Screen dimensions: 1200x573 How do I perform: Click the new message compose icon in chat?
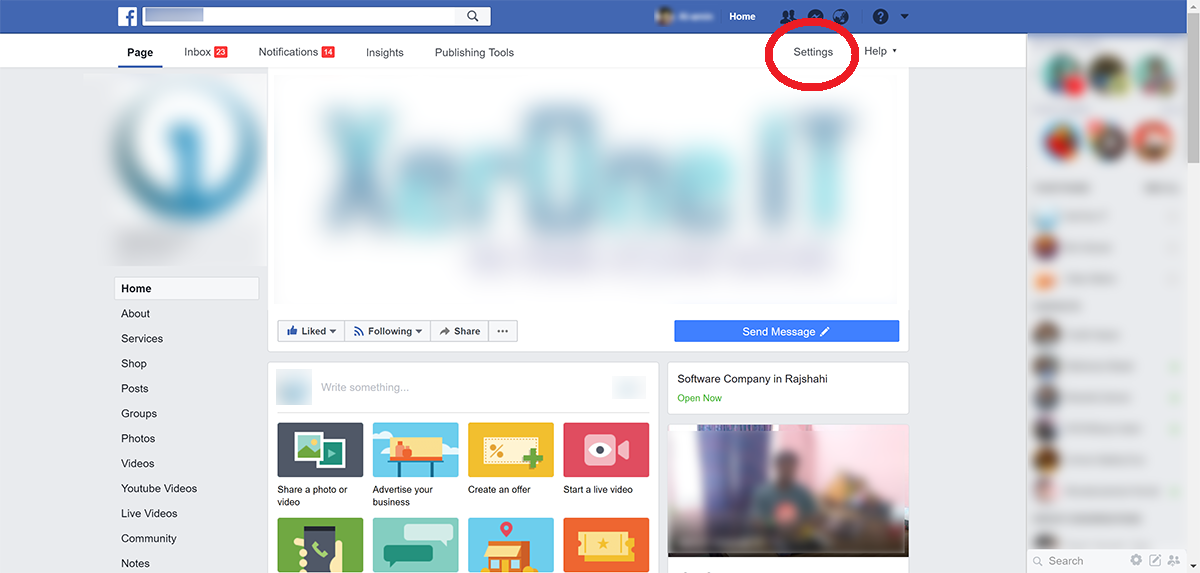[1155, 560]
